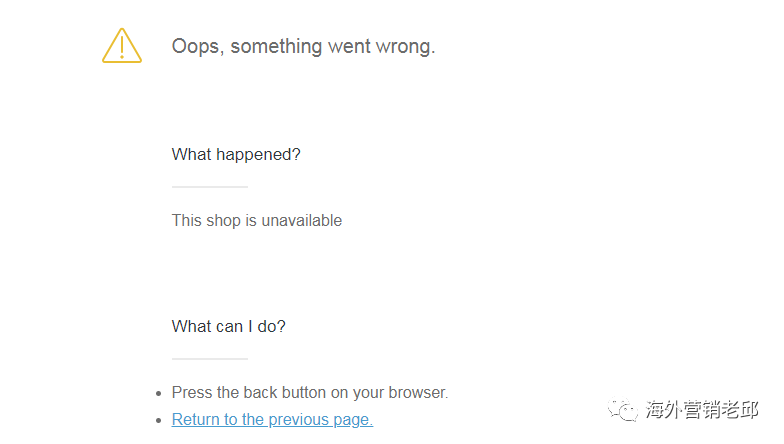784x444 pixels.
Task: Click the bullet before Press the back button
Action: click(x=158, y=394)
